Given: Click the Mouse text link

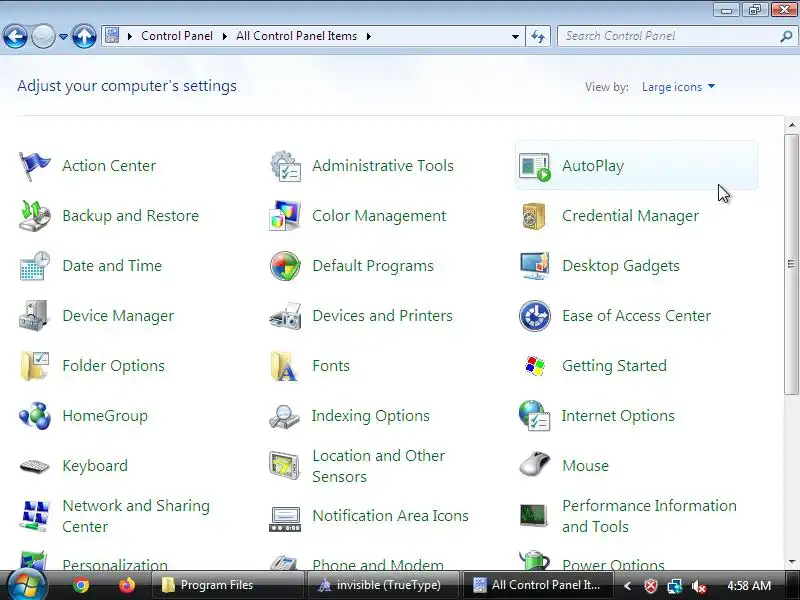Looking at the screenshot, I should 585,466.
